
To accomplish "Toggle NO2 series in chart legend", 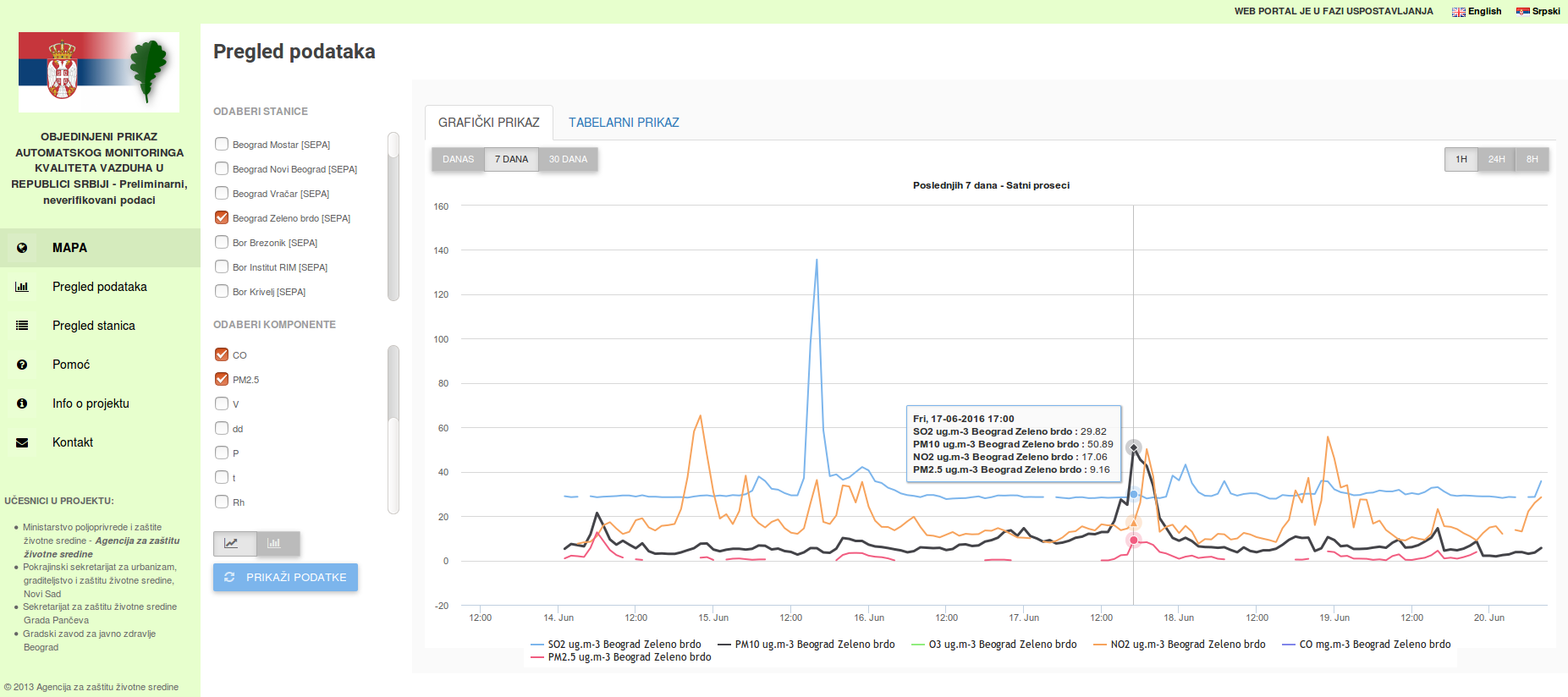I will [x=1180, y=645].
